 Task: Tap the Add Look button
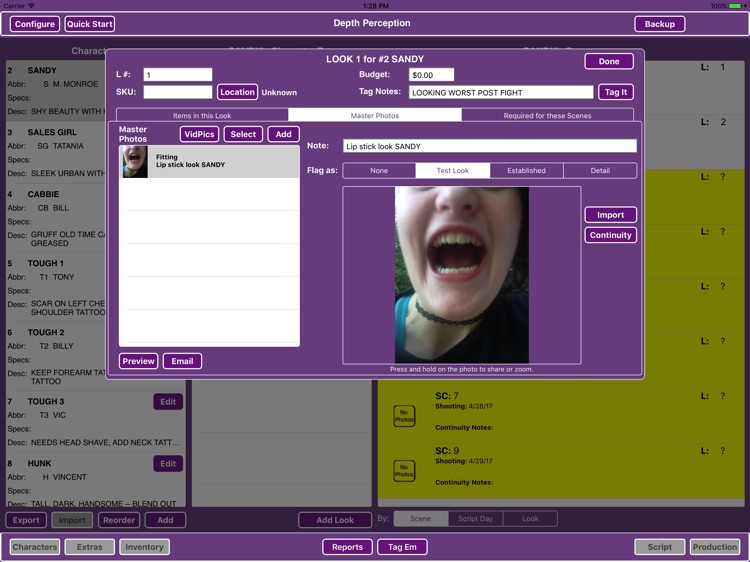coord(335,520)
